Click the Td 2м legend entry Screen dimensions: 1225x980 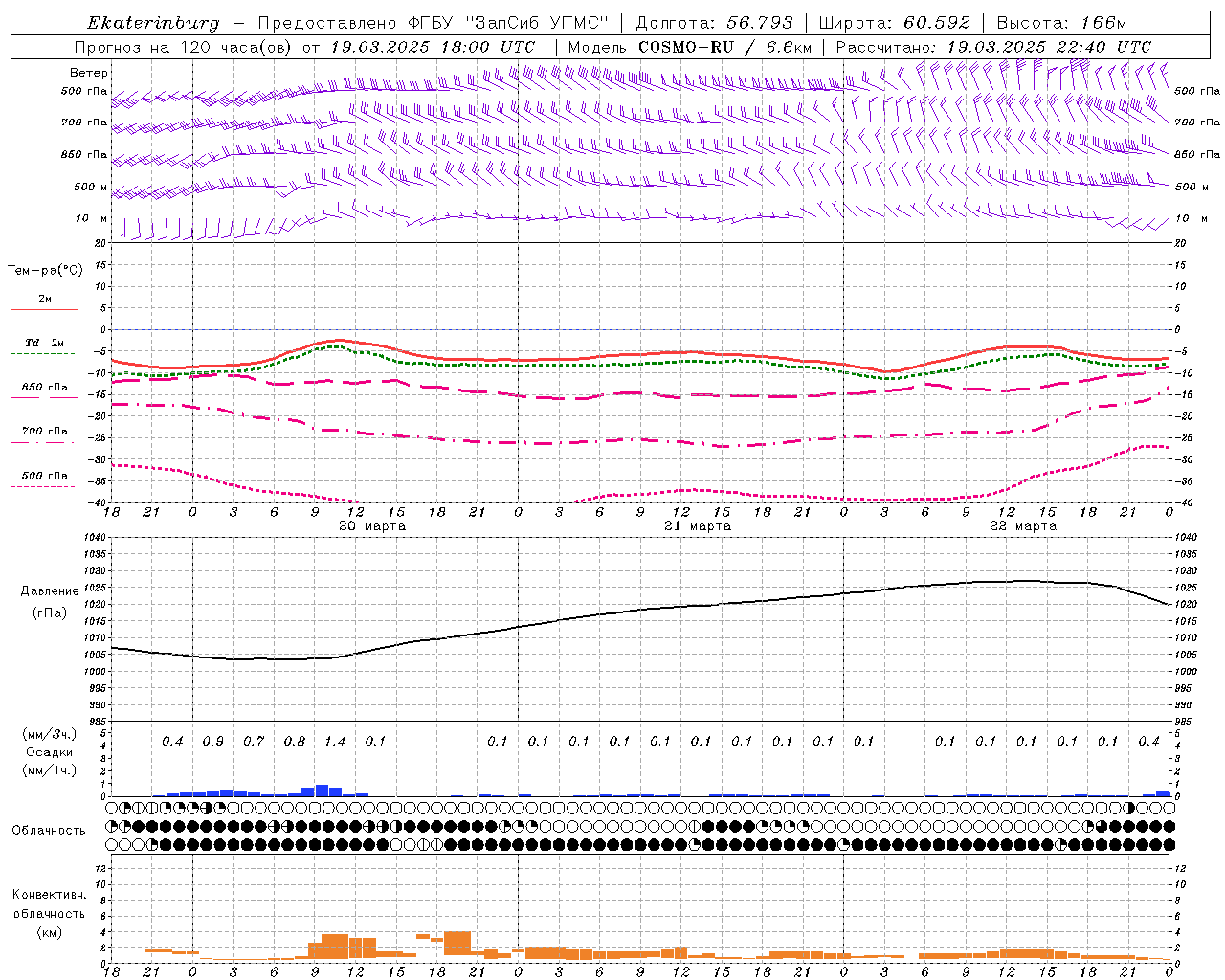coord(45,343)
